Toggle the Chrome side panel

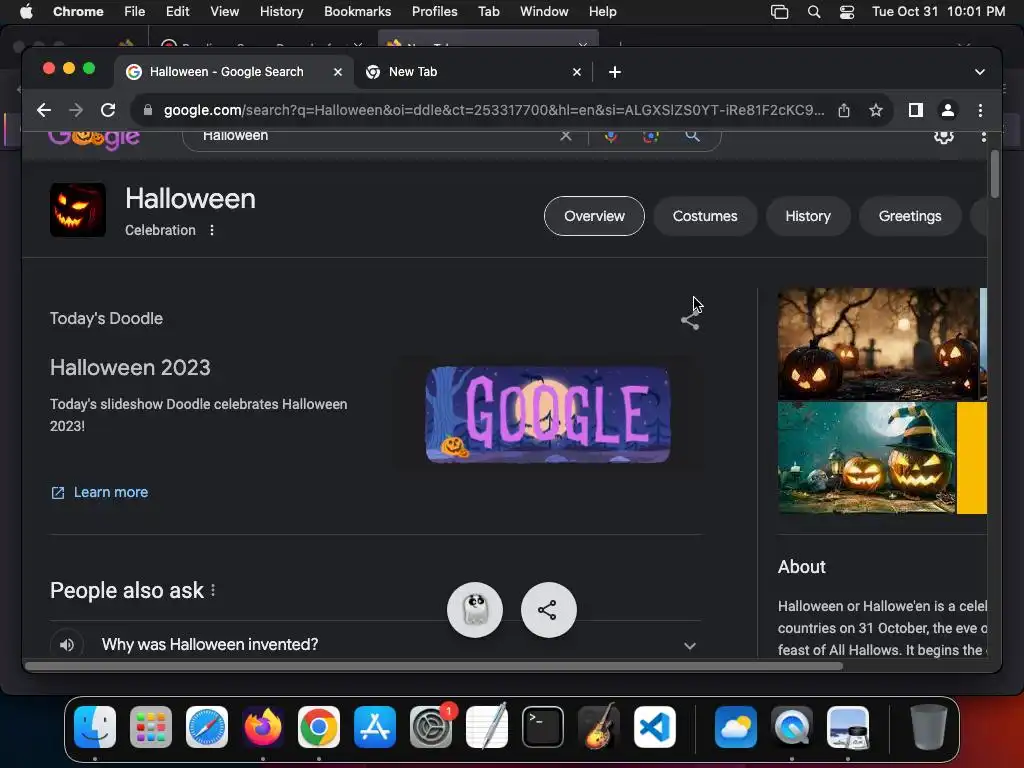point(916,110)
